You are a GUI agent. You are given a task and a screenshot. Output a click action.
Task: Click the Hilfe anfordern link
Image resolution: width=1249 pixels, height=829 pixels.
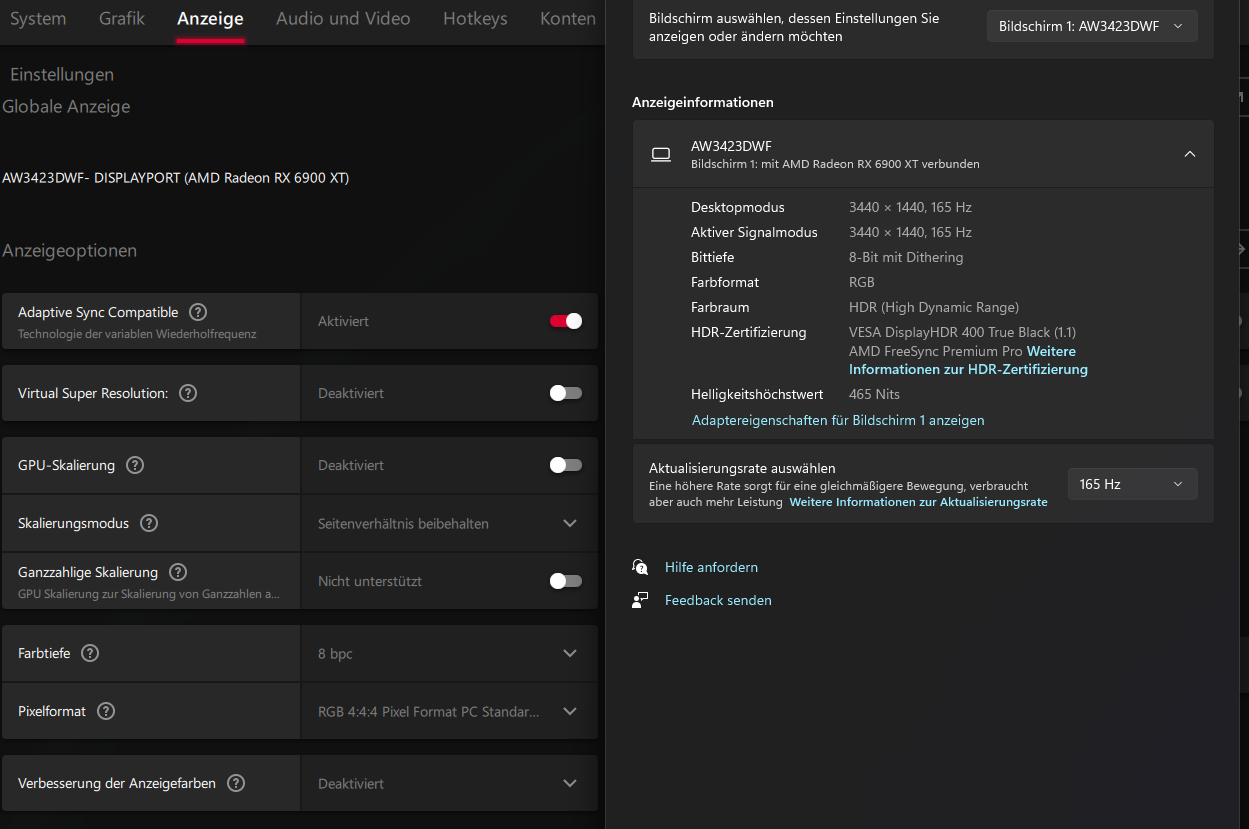point(711,567)
